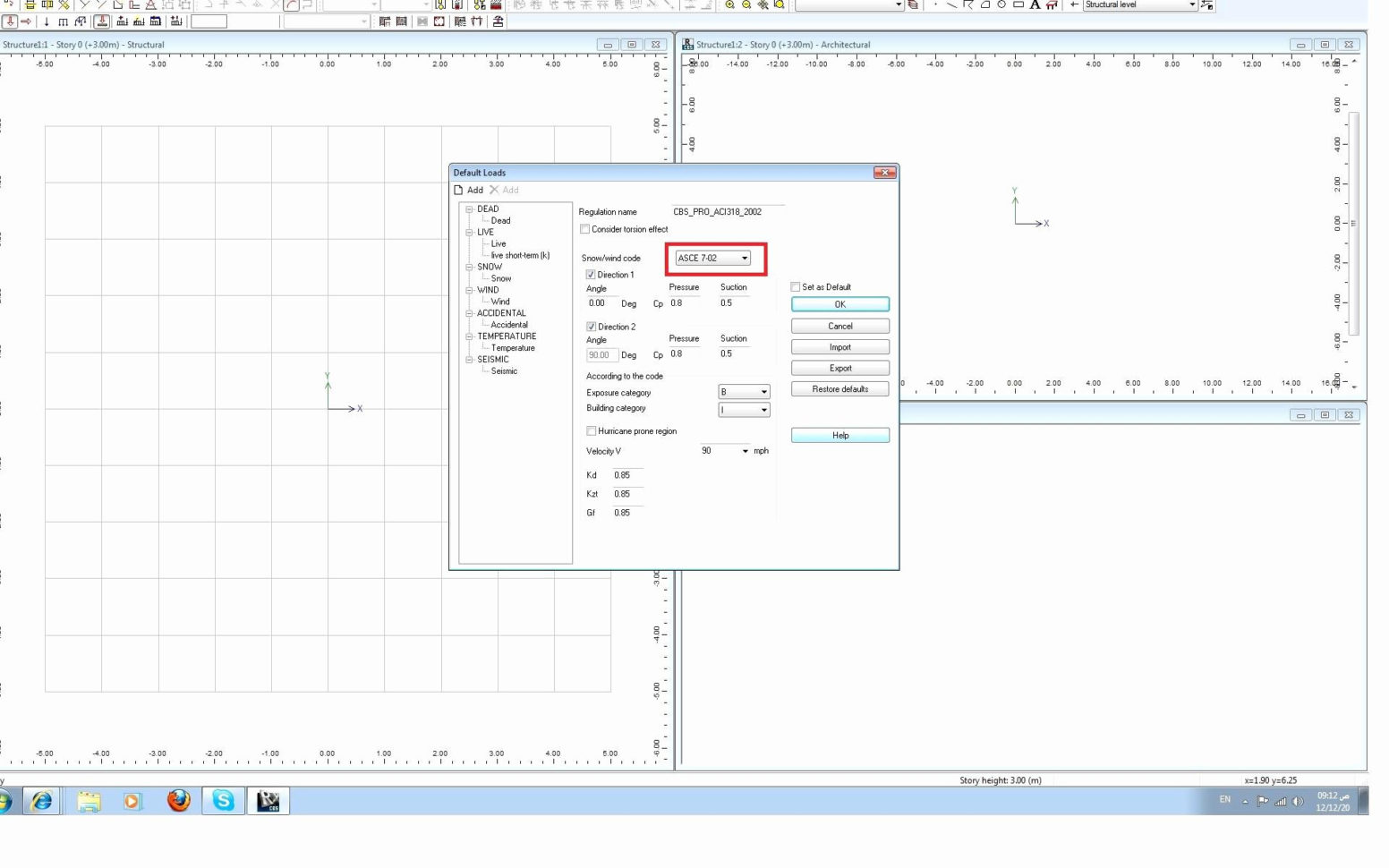Click the Add icon in Default Loads dialog
Screen dimensions: 1389x868
(469, 190)
